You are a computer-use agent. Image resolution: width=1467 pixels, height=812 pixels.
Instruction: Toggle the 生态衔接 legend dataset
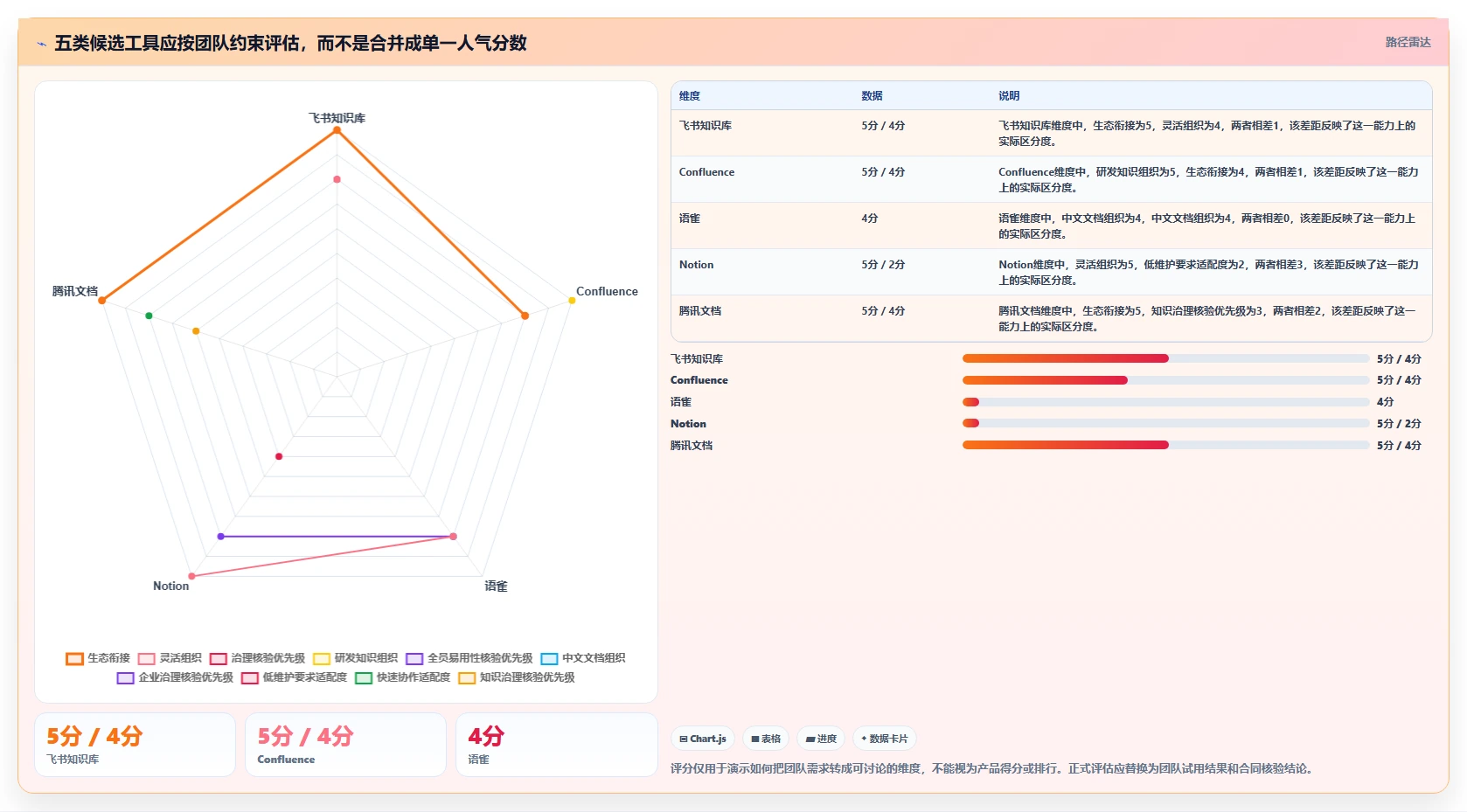[98, 658]
